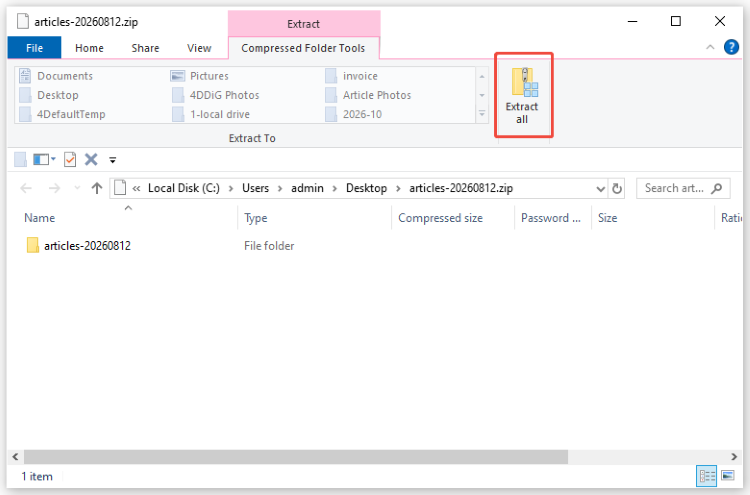
Task: Expand the chevron after Users in path
Action: [280, 189]
